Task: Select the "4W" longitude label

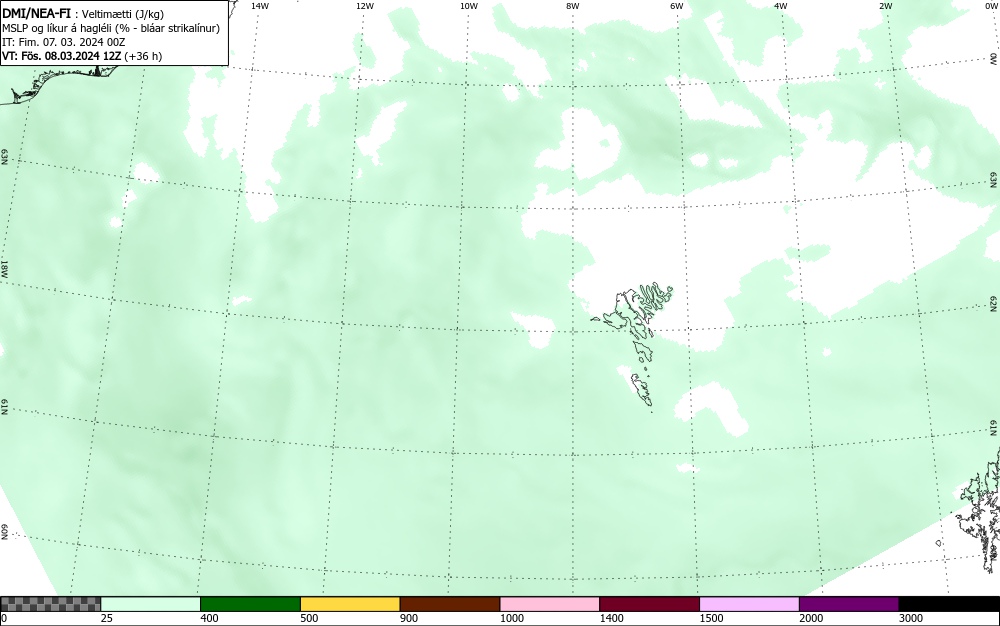Action: pyautogui.click(x=781, y=6)
